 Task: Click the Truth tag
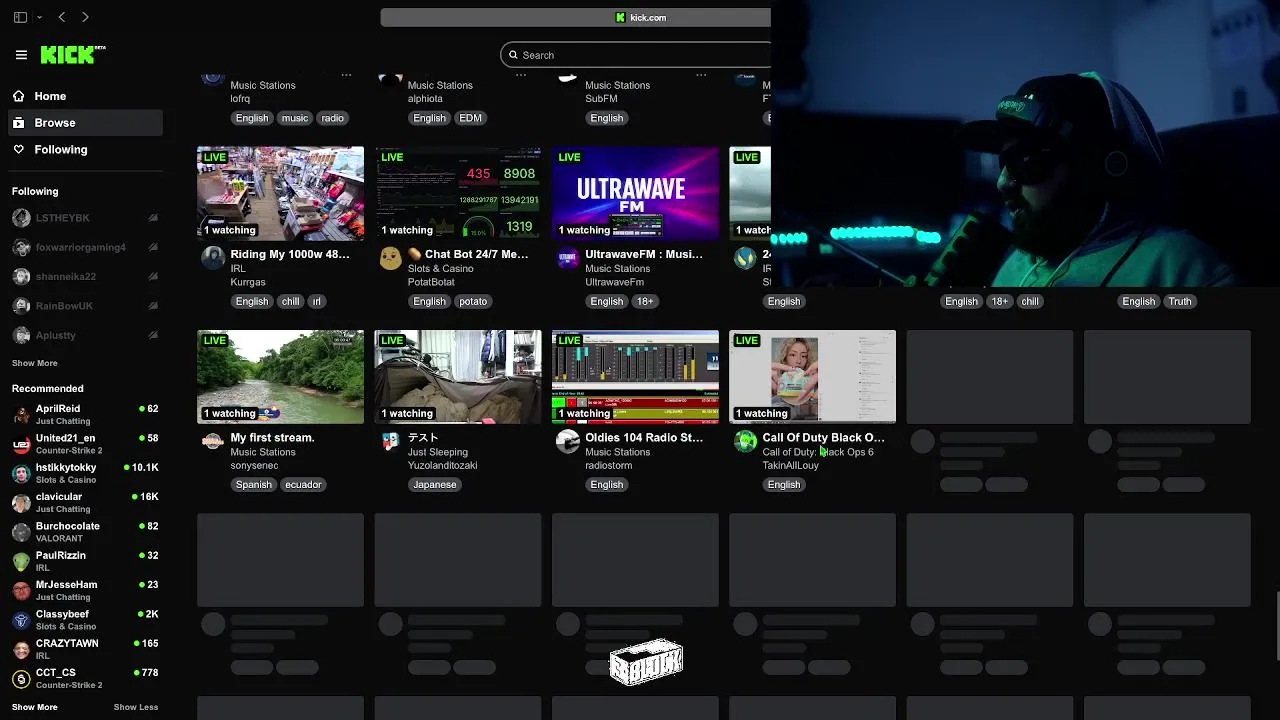1180,301
